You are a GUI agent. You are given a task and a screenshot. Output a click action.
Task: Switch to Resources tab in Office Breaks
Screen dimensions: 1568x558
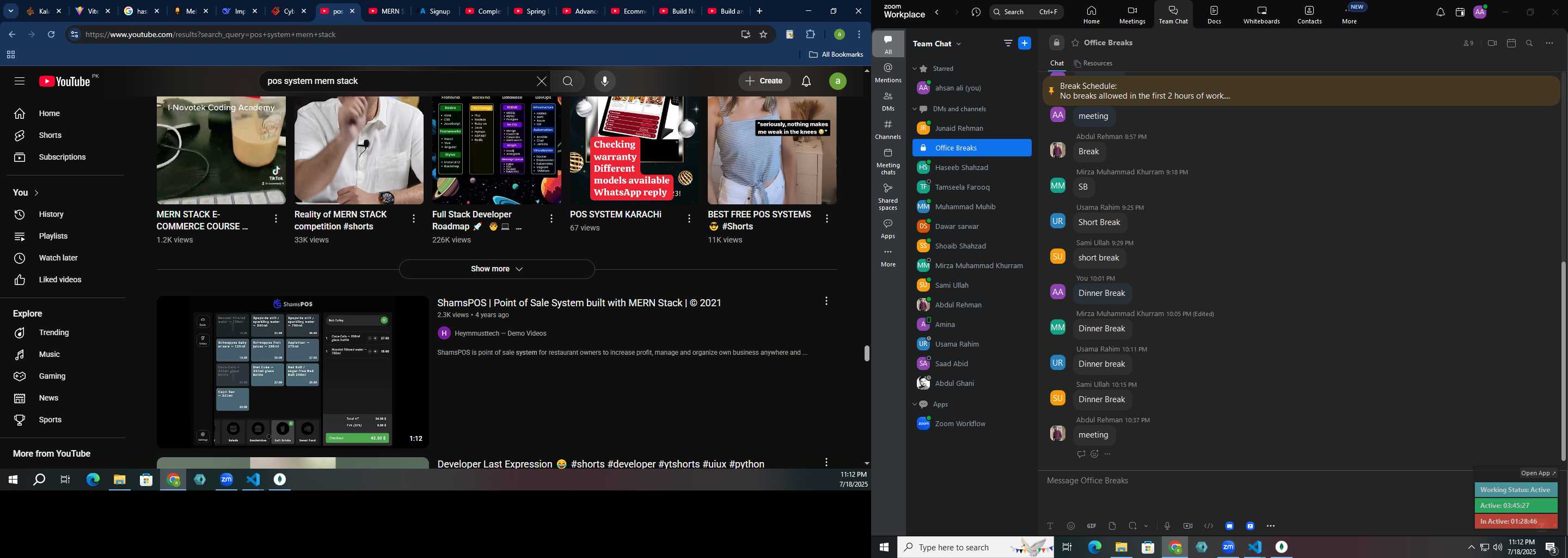pyautogui.click(x=1093, y=63)
